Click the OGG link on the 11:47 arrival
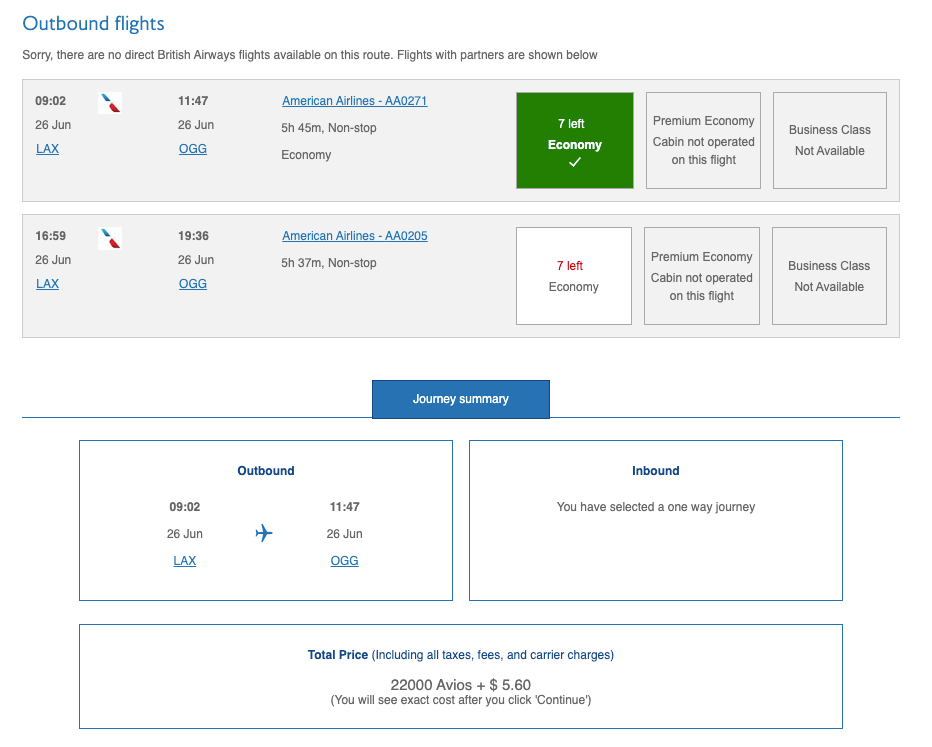The width and height of the screenshot is (932, 747). click(192, 149)
